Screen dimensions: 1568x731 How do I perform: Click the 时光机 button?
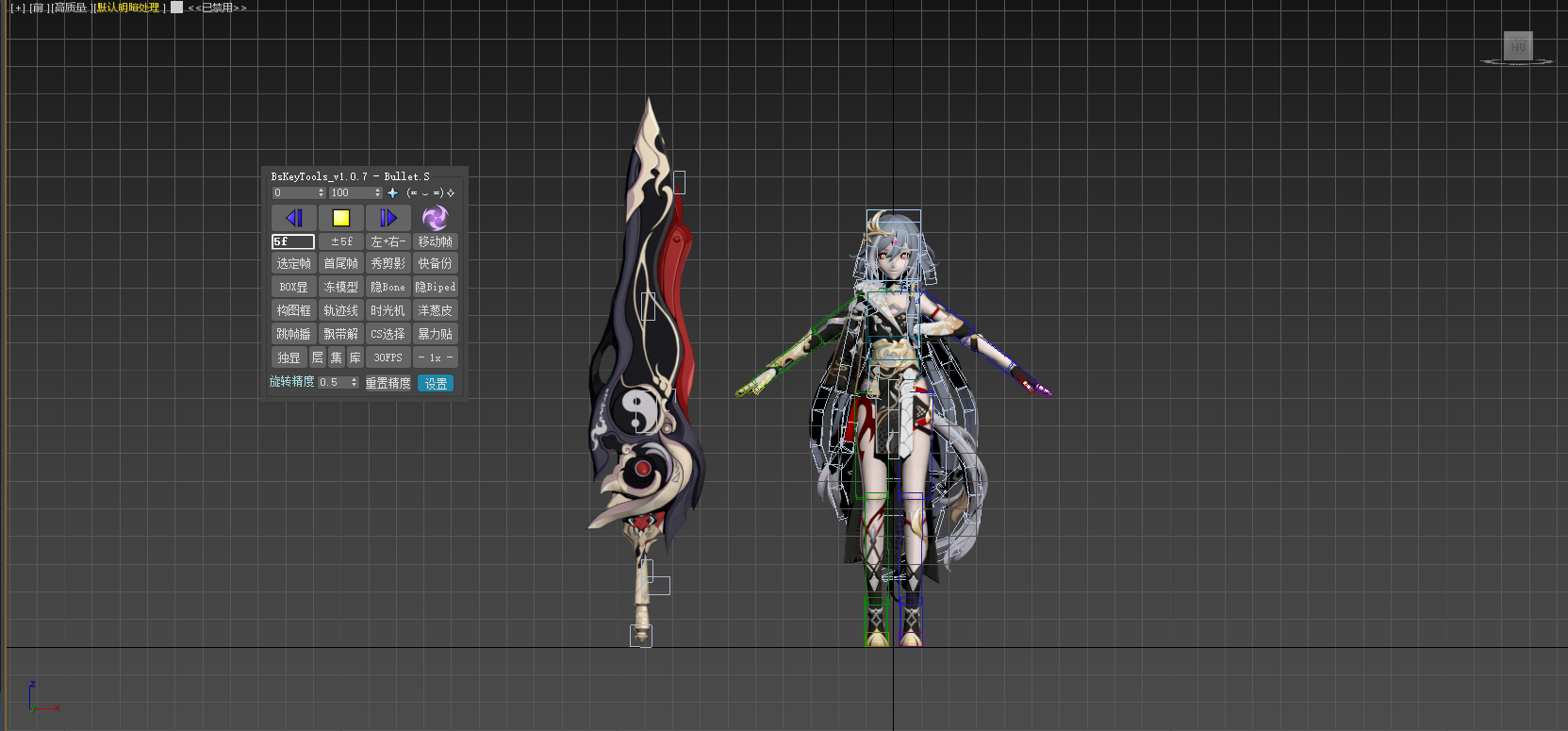388,310
